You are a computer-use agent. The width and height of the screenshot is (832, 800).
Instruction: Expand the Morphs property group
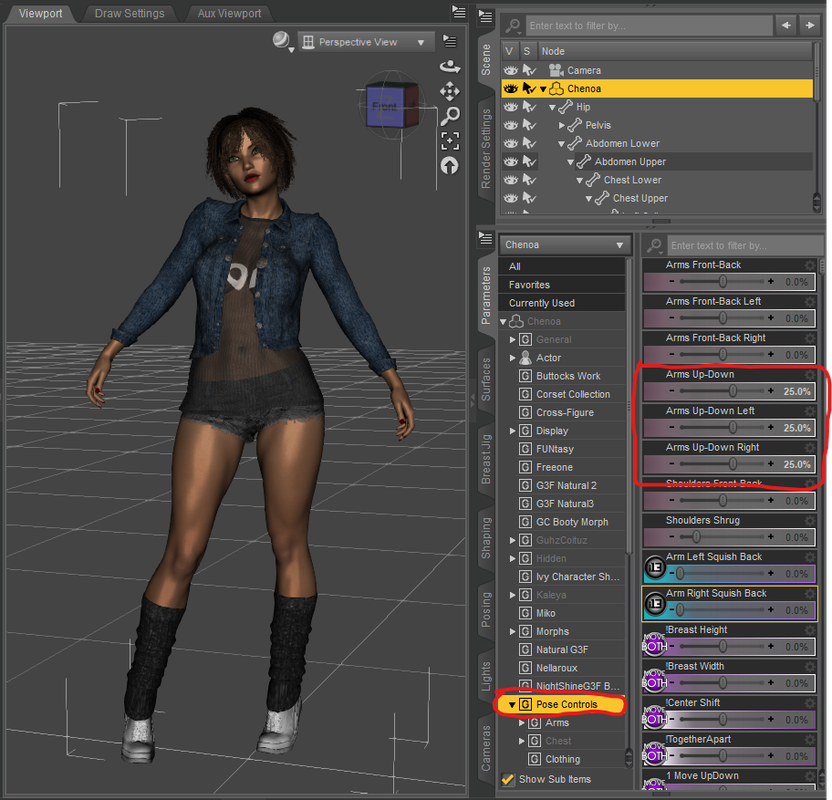pos(512,631)
